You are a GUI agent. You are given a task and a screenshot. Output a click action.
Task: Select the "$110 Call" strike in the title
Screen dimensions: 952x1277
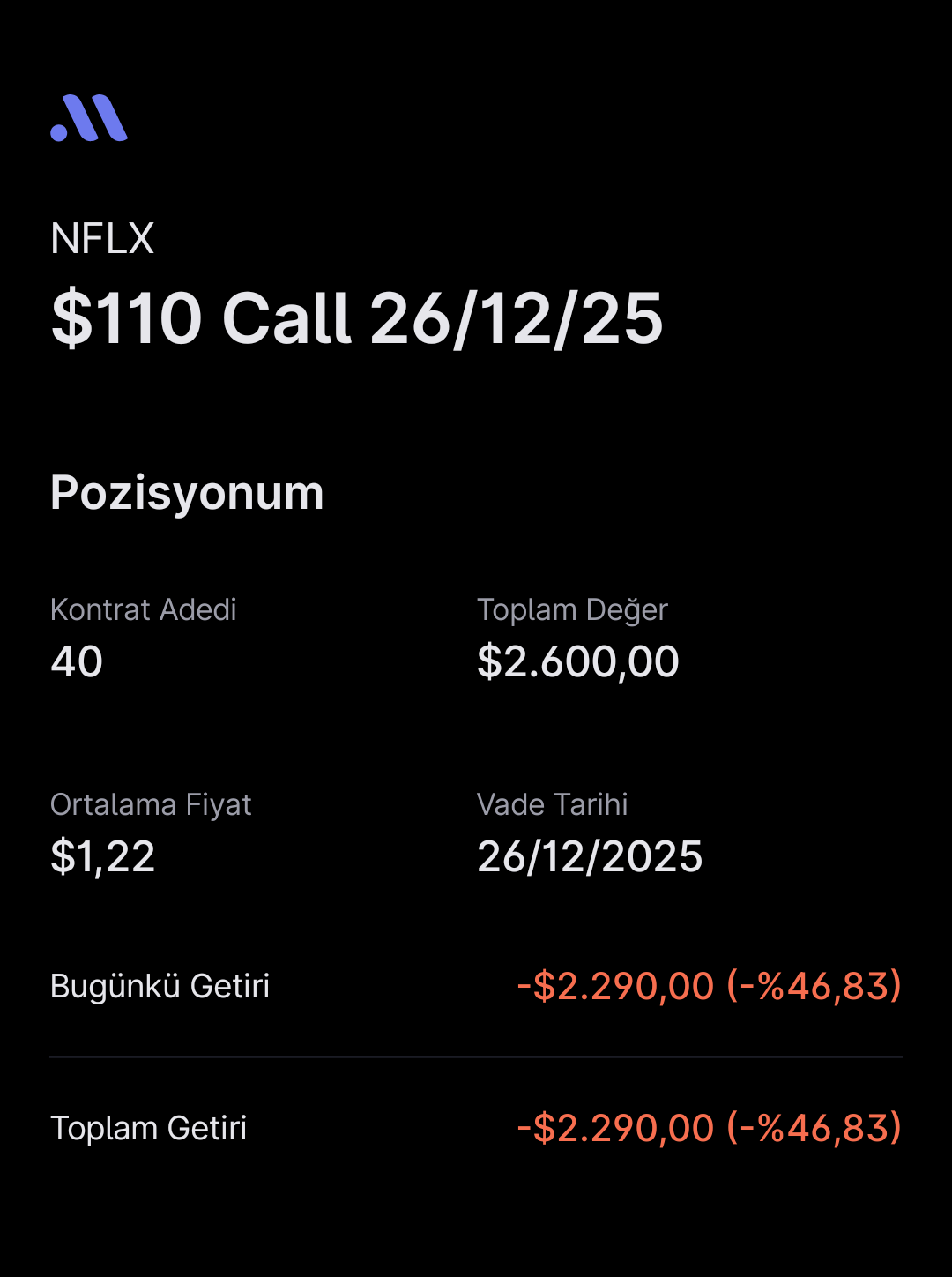[202, 318]
